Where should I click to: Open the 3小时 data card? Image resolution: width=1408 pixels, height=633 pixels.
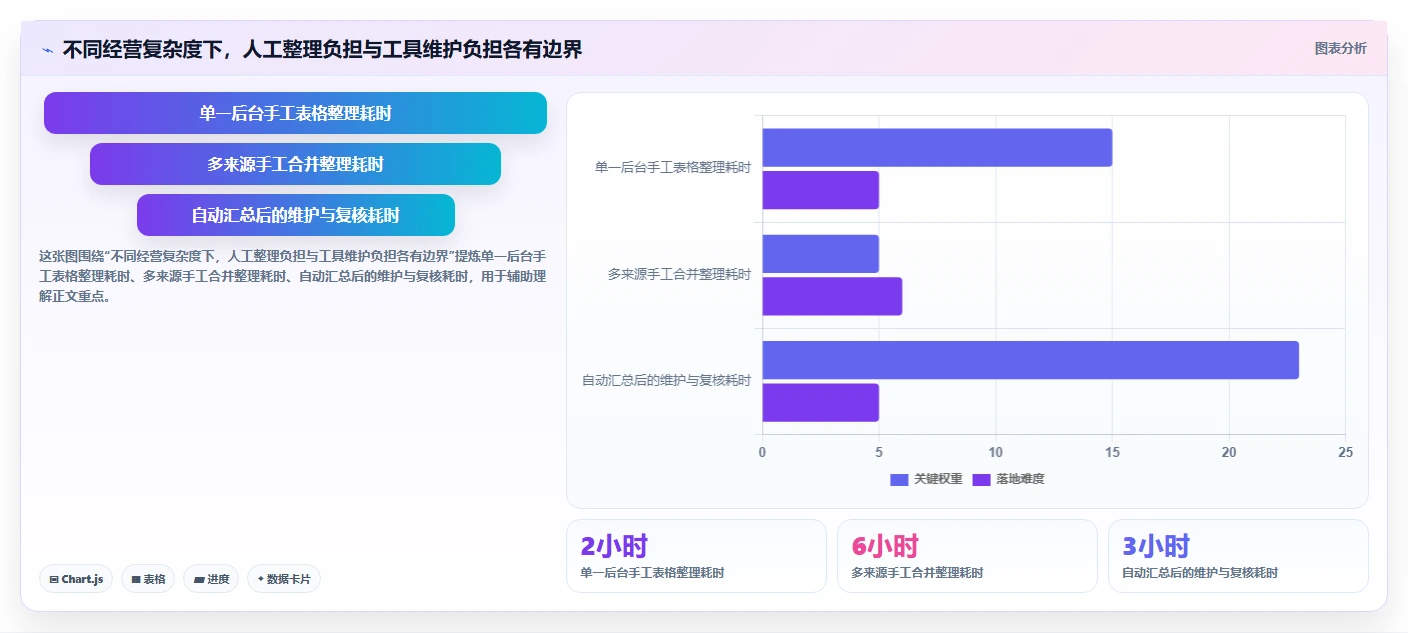coord(1238,556)
